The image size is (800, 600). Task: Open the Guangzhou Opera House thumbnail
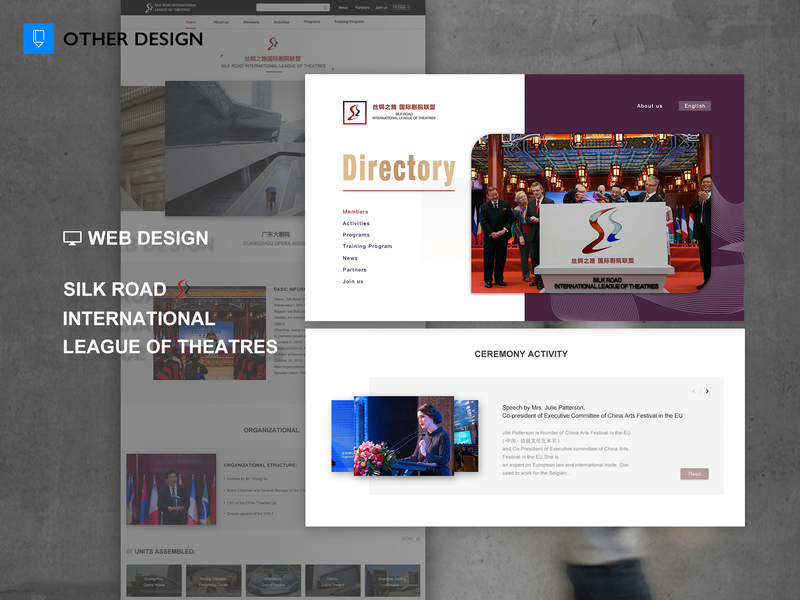coord(154,581)
